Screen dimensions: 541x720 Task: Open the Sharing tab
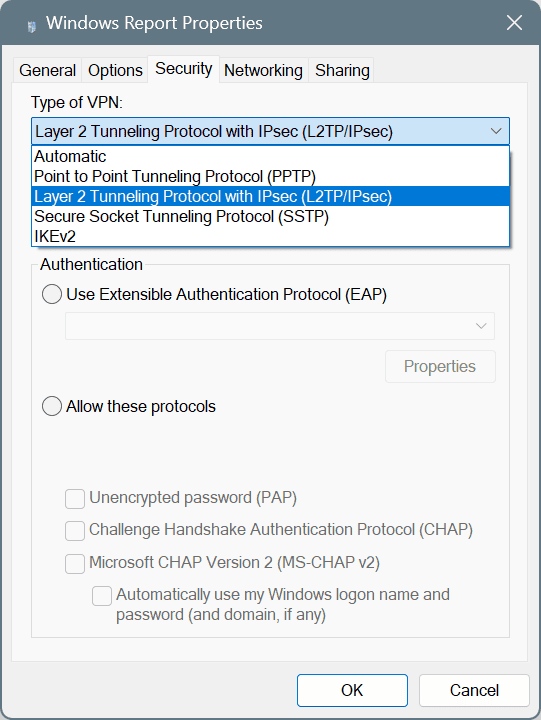(x=342, y=70)
